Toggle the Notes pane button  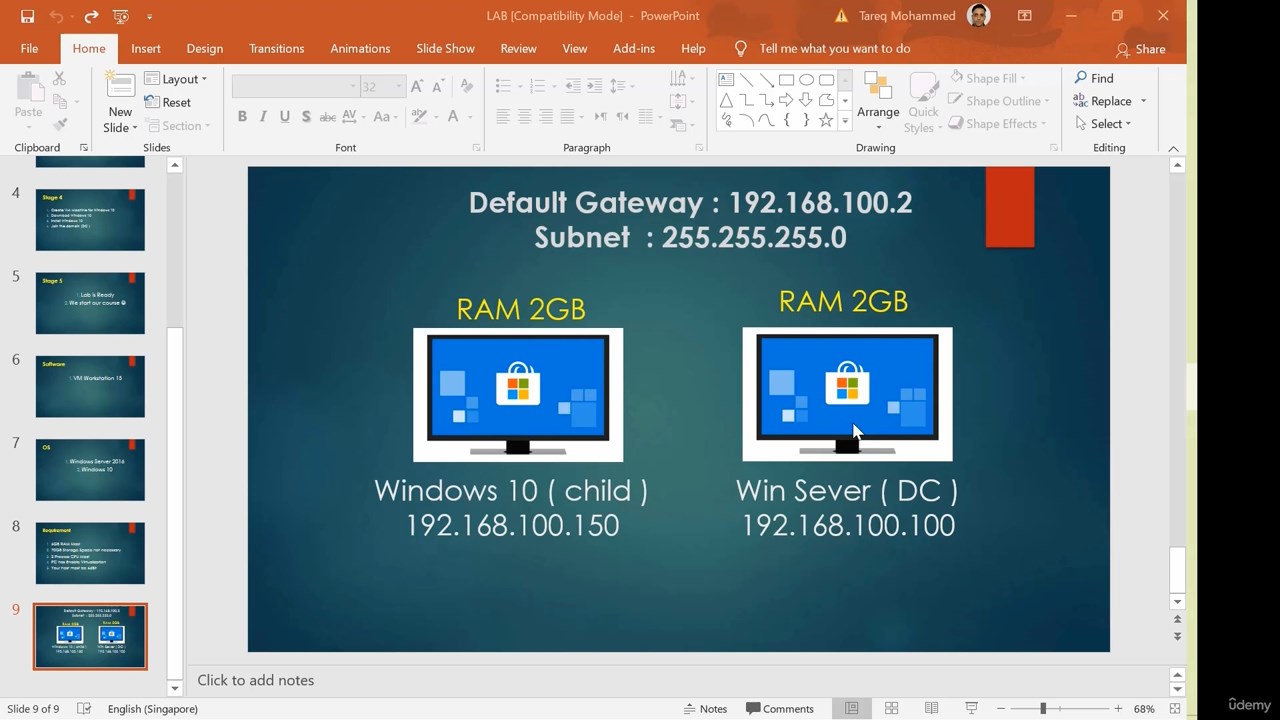[x=705, y=708]
